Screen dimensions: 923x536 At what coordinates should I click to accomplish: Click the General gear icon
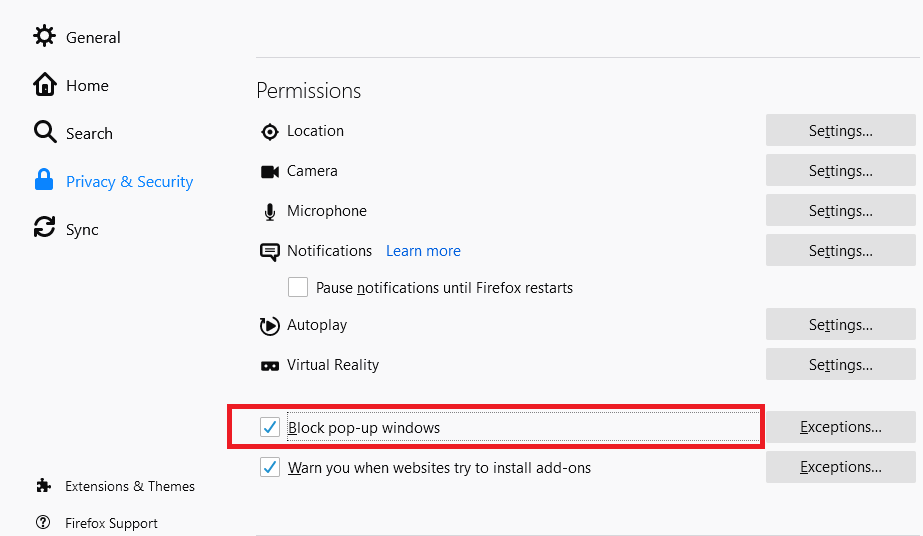click(x=45, y=37)
